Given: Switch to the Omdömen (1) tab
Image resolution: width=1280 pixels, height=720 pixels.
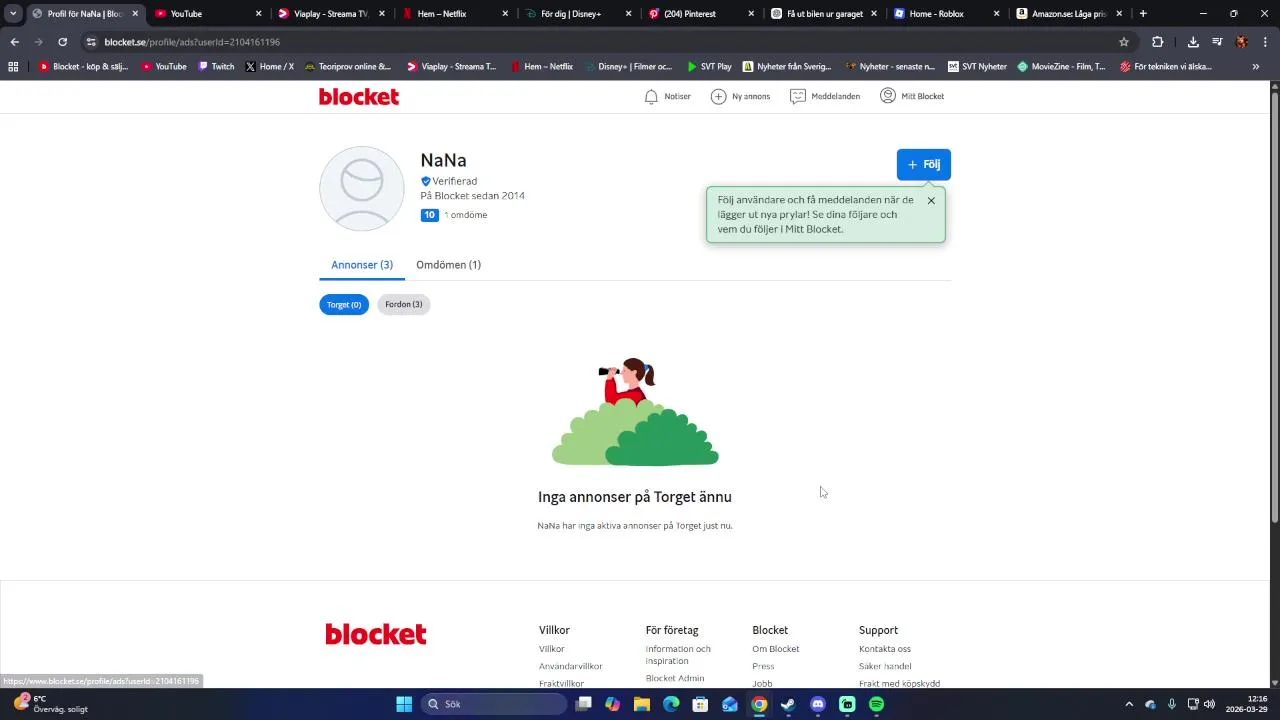Looking at the screenshot, I should point(448,265).
